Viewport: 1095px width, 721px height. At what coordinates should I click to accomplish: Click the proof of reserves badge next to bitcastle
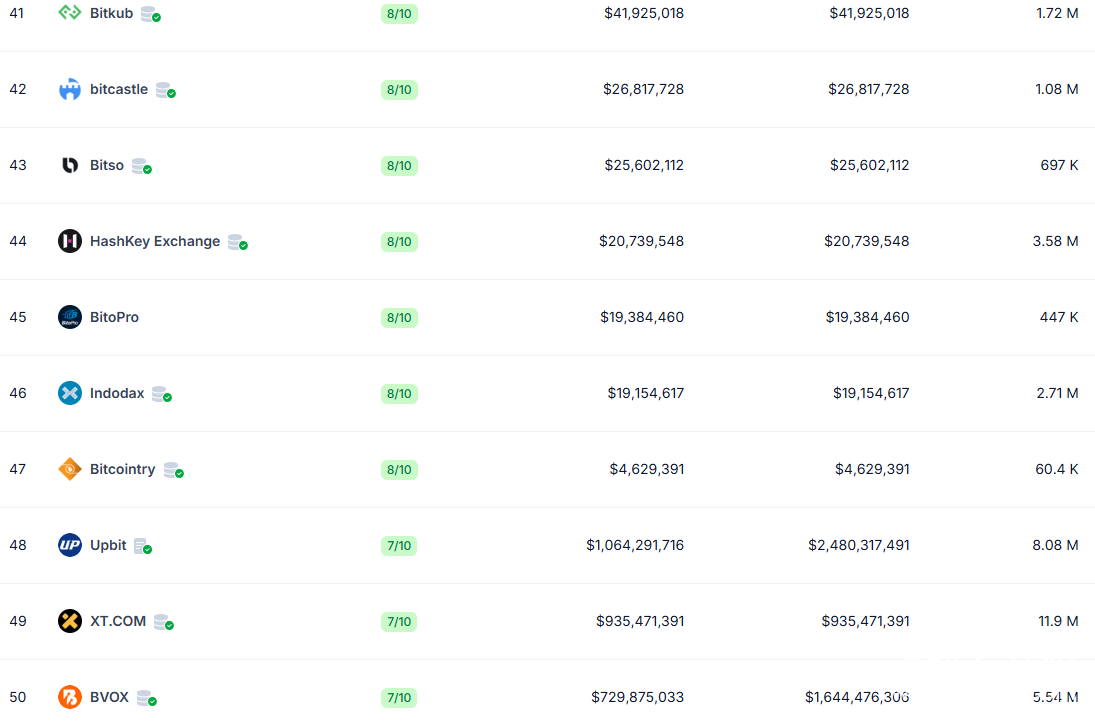tap(166, 90)
